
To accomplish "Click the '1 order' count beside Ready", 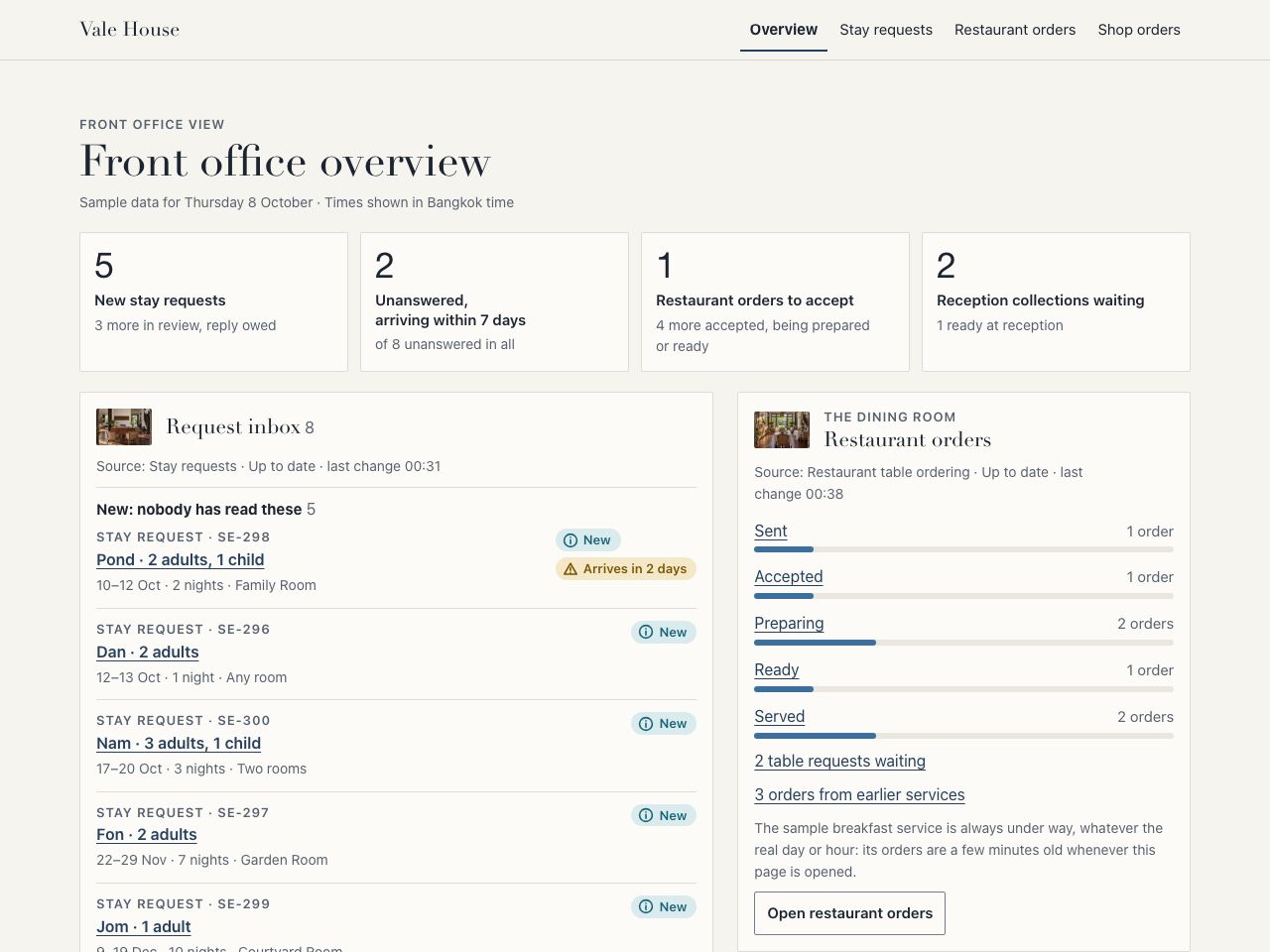I will pyautogui.click(x=1150, y=670).
